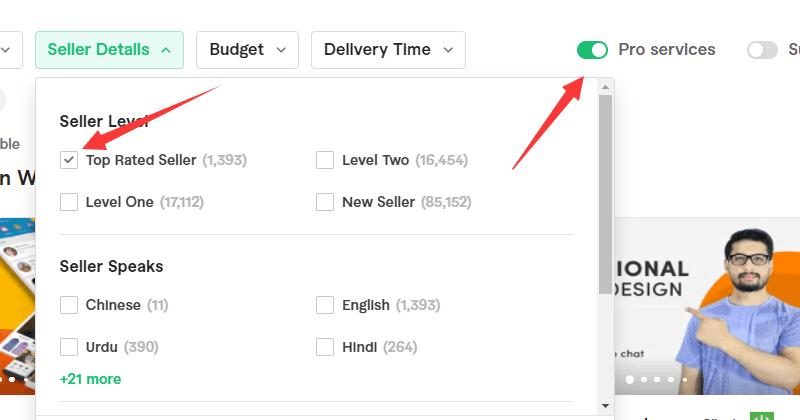Click the chevron icon beside Budget
800x420 pixels.
coord(281,50)
